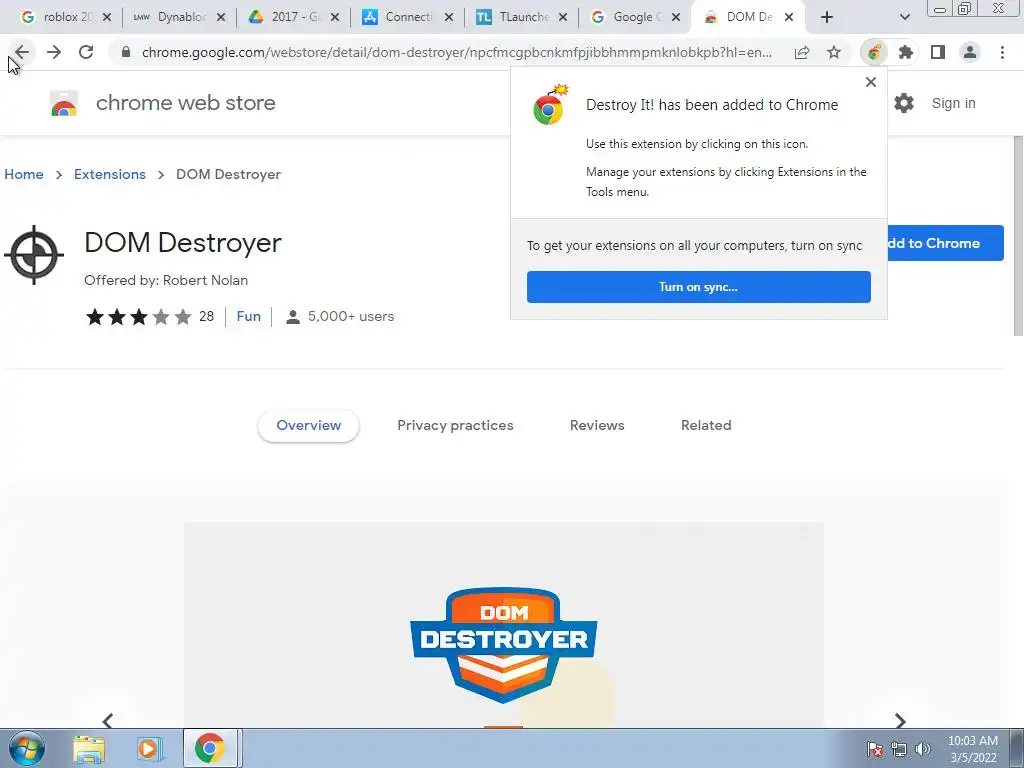
Task: Close the extension added popup
Action: tap(871, 82)
